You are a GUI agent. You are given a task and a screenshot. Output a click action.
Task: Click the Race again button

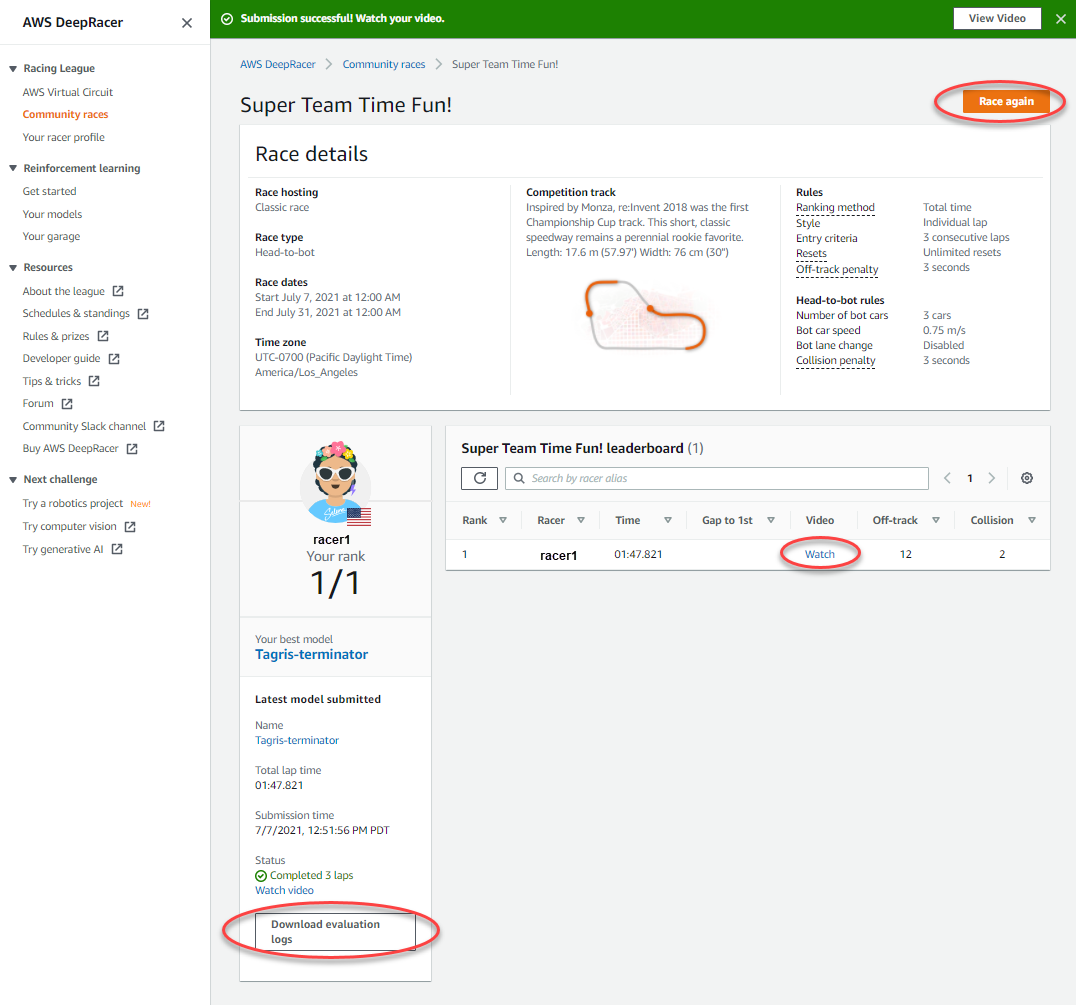coord(1005,101)
